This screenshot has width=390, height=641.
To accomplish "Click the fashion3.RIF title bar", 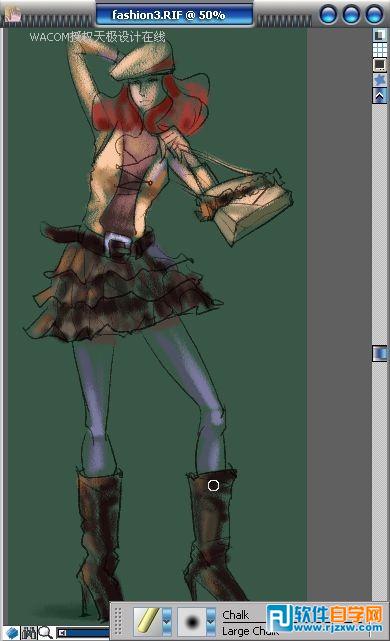I will pos(174,15).
